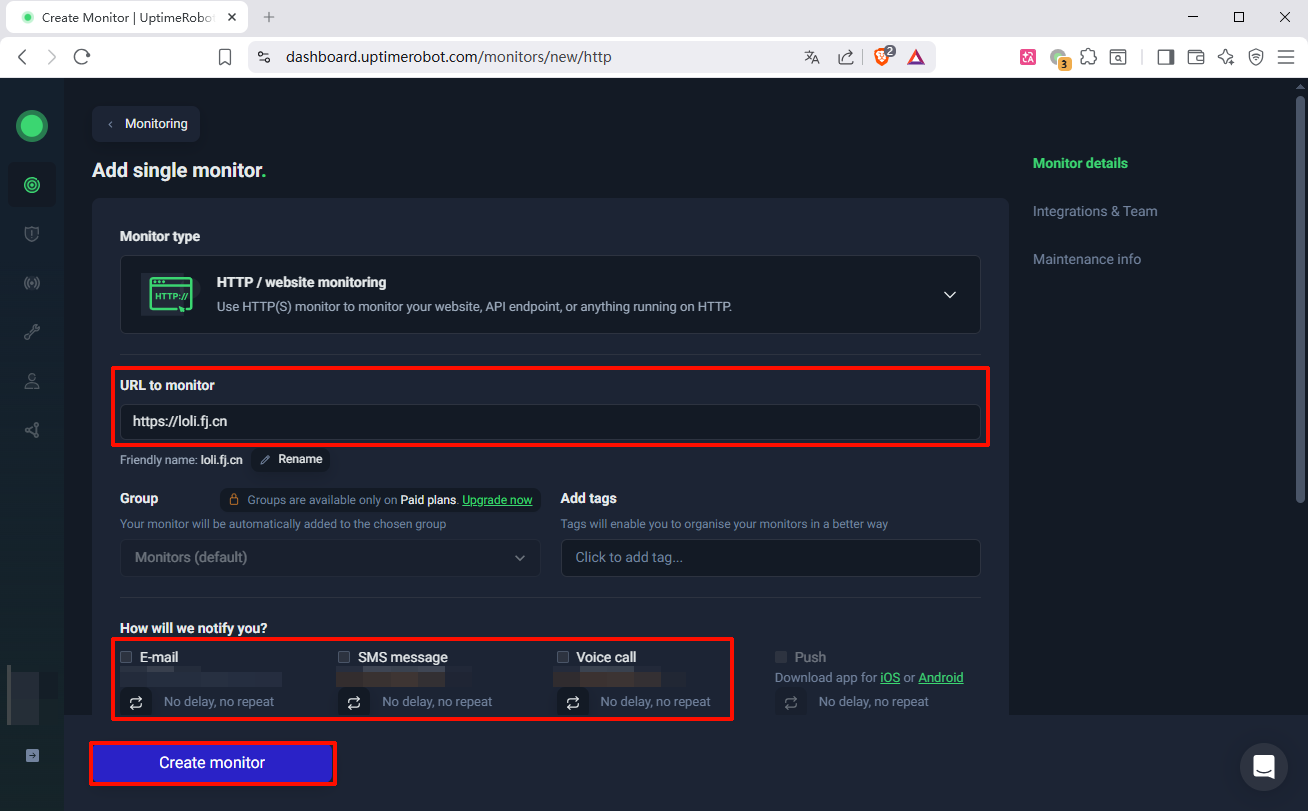Open Status pages broadcast icon in sidebar

(x=32, y=283)
